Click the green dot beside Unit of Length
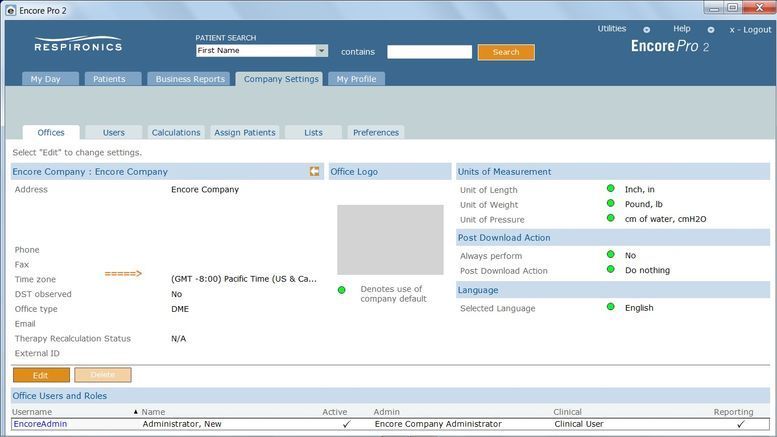Viewport: 777px width, 437px height. pos(610,189)
